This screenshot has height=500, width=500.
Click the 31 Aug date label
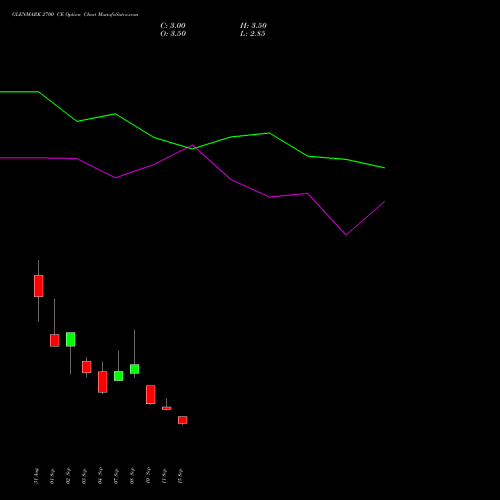point(36,476)
